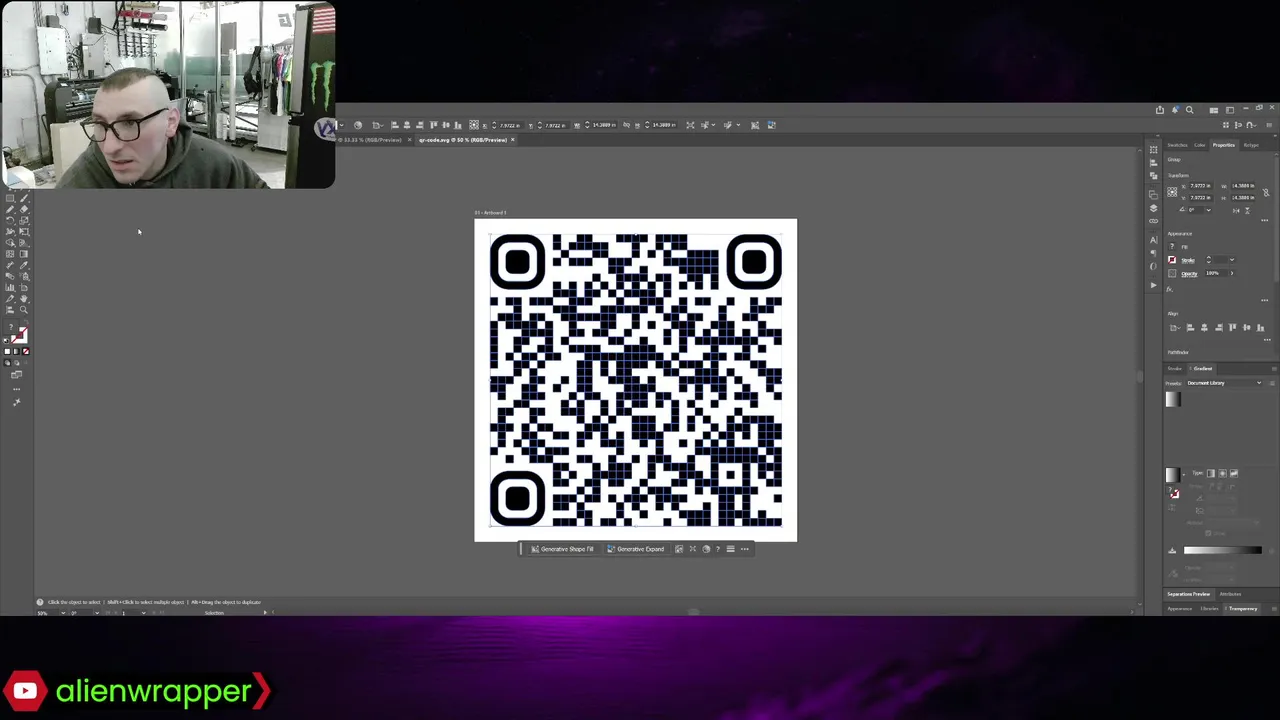This screenshot has height=720, width=1280.
Task: Click the gradient slider bar
Action: 1223,550
